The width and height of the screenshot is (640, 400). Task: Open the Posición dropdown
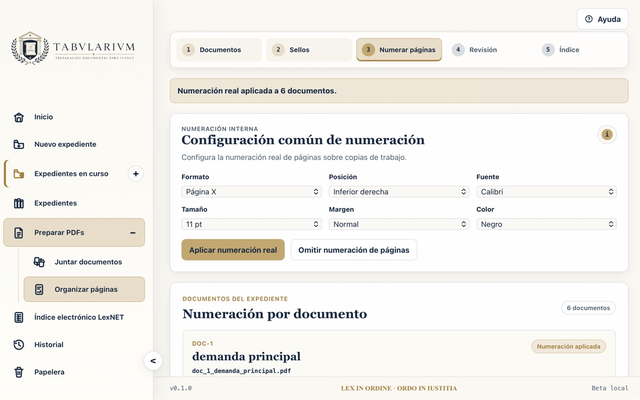pyautogui.click(x=399, y=192)
